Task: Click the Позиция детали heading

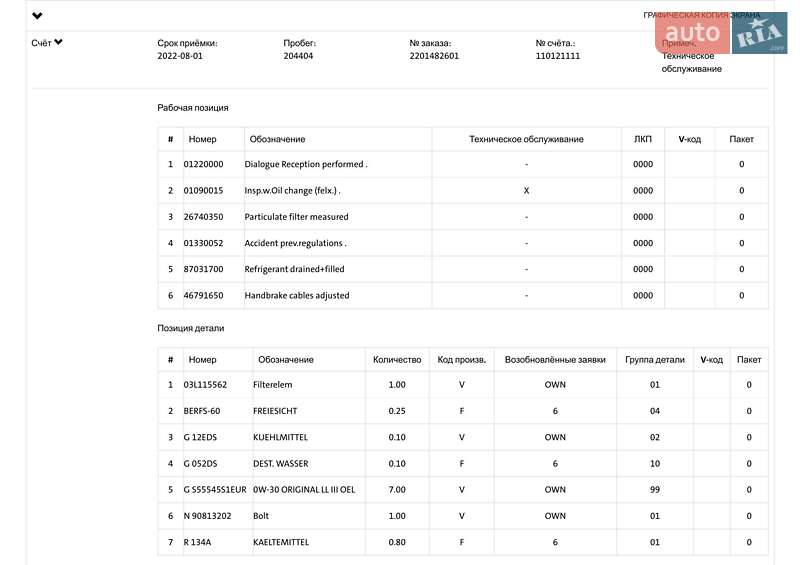Action: coord(191,328)
